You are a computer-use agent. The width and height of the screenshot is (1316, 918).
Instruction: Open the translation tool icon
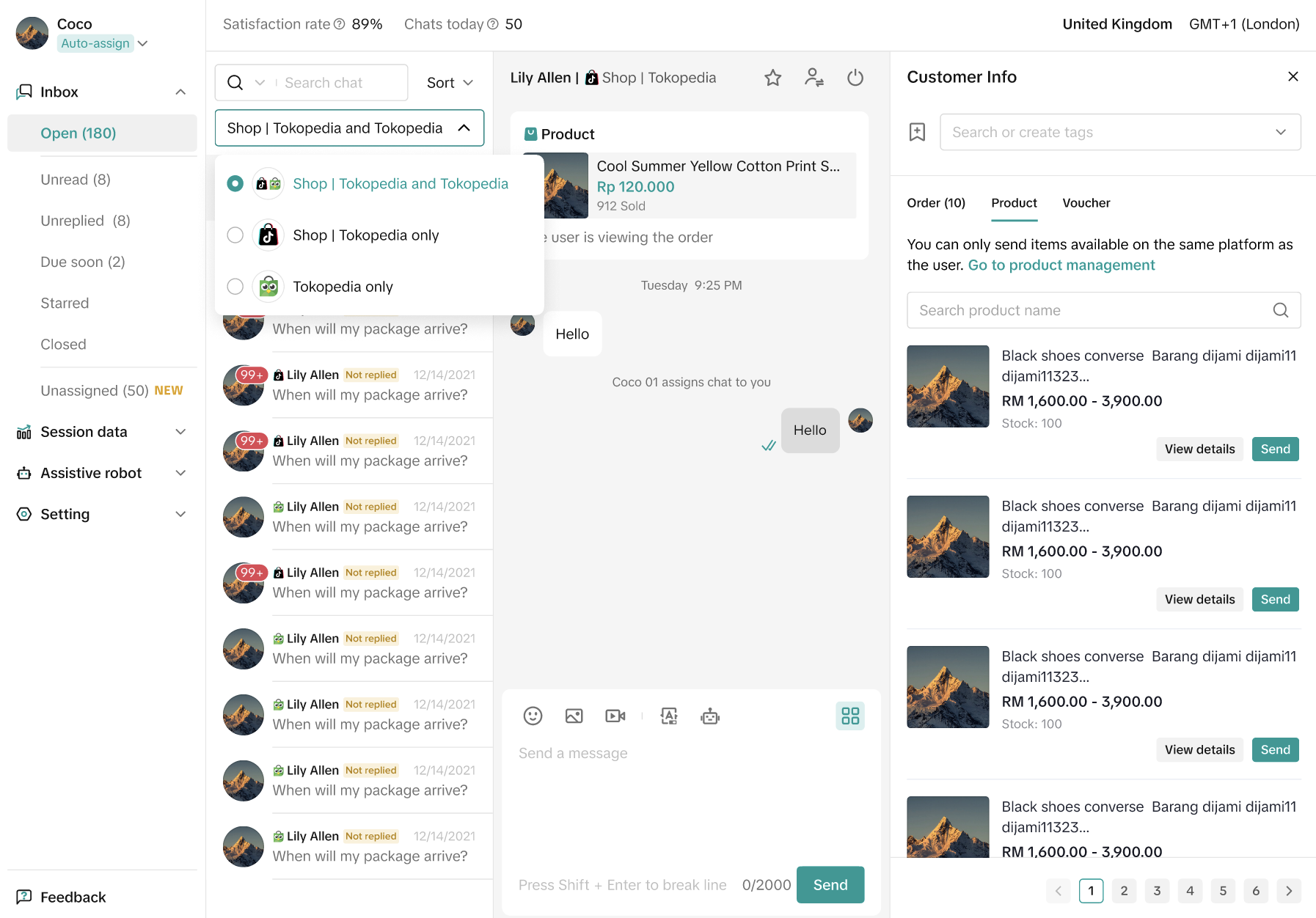669,716
